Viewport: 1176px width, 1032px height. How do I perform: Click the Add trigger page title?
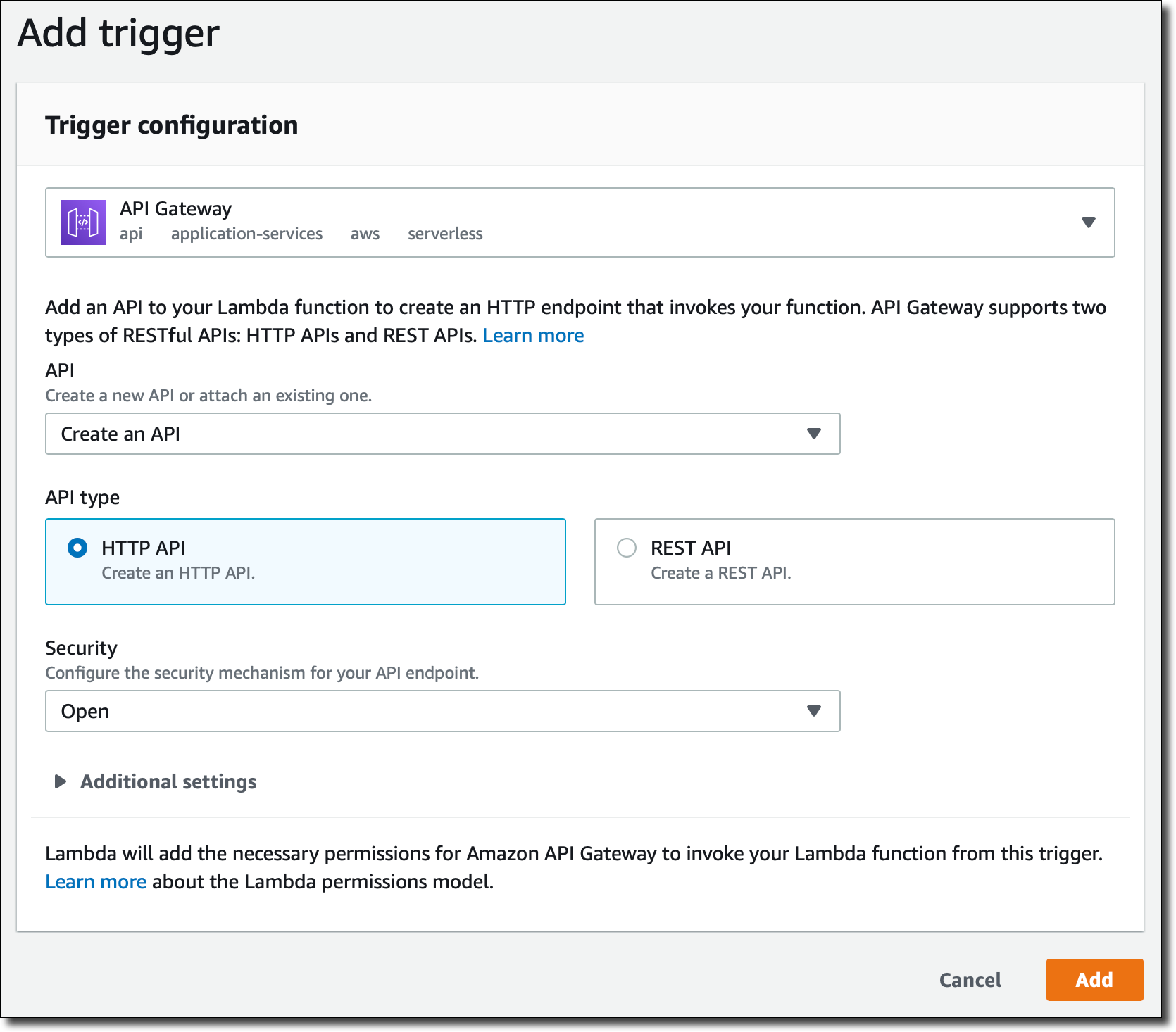point(118,31)
